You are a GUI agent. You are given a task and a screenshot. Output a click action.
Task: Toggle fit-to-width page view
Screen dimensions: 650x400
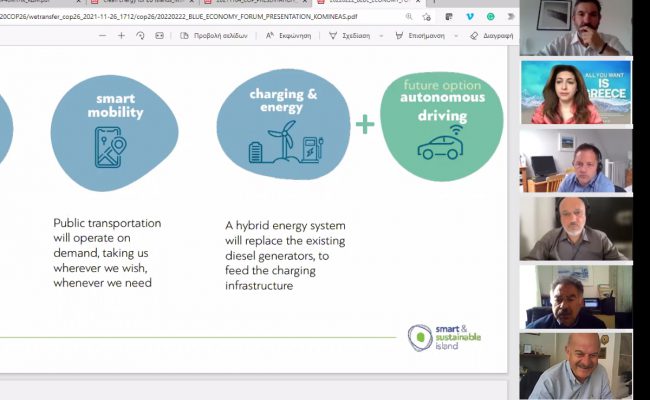(x=159, y=36)
